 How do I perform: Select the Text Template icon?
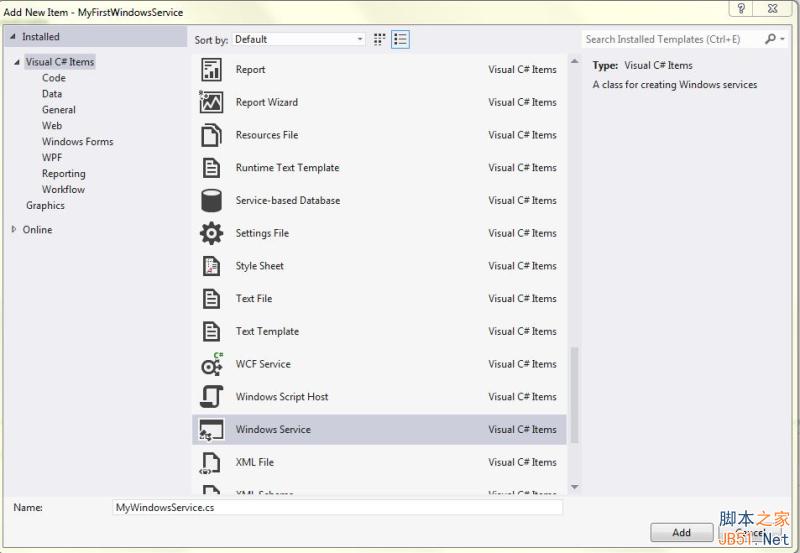pos(211,332)
